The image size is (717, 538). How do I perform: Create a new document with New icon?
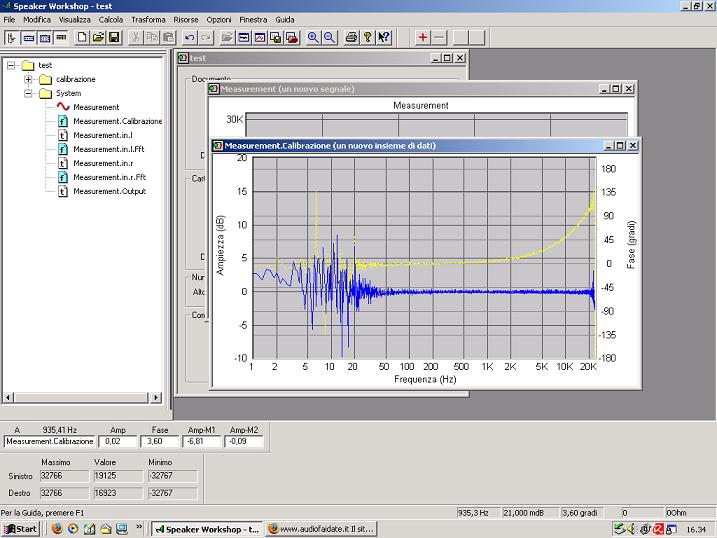(82, 37)
